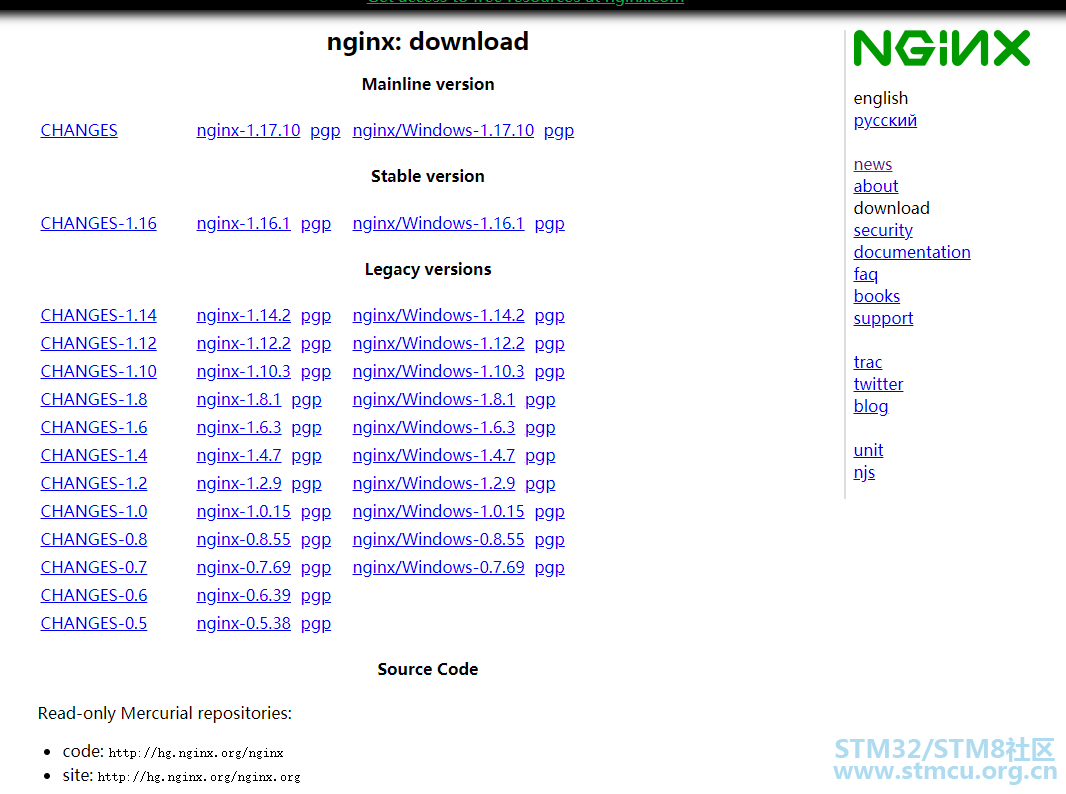Screen dimensions: 1066x794
Task: Go to the about page
Action: (x=876, y=186)
